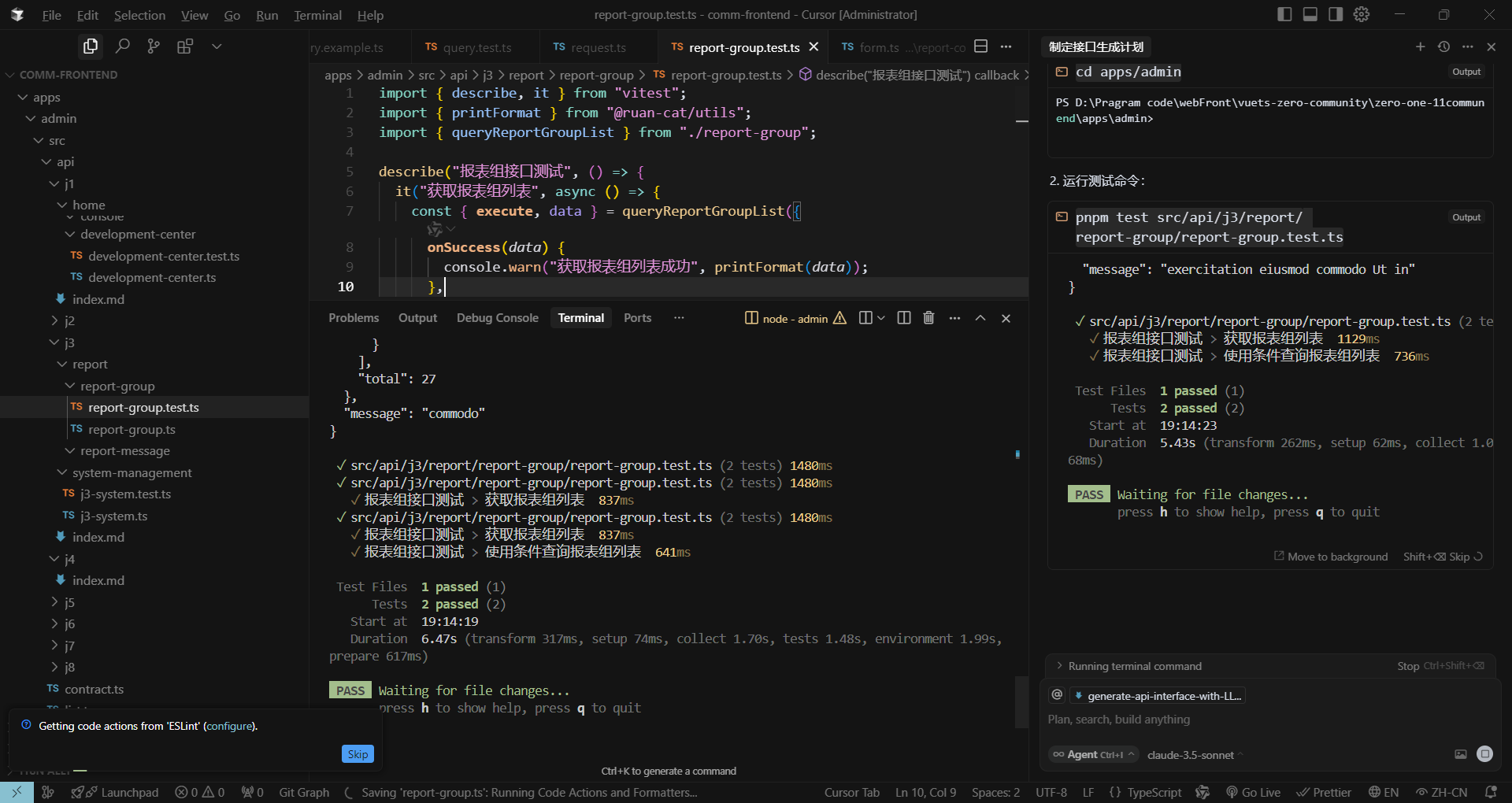Expand the Running terminal command row
This screenshot has width=1512, height=803.
(x=1134, y=666)
